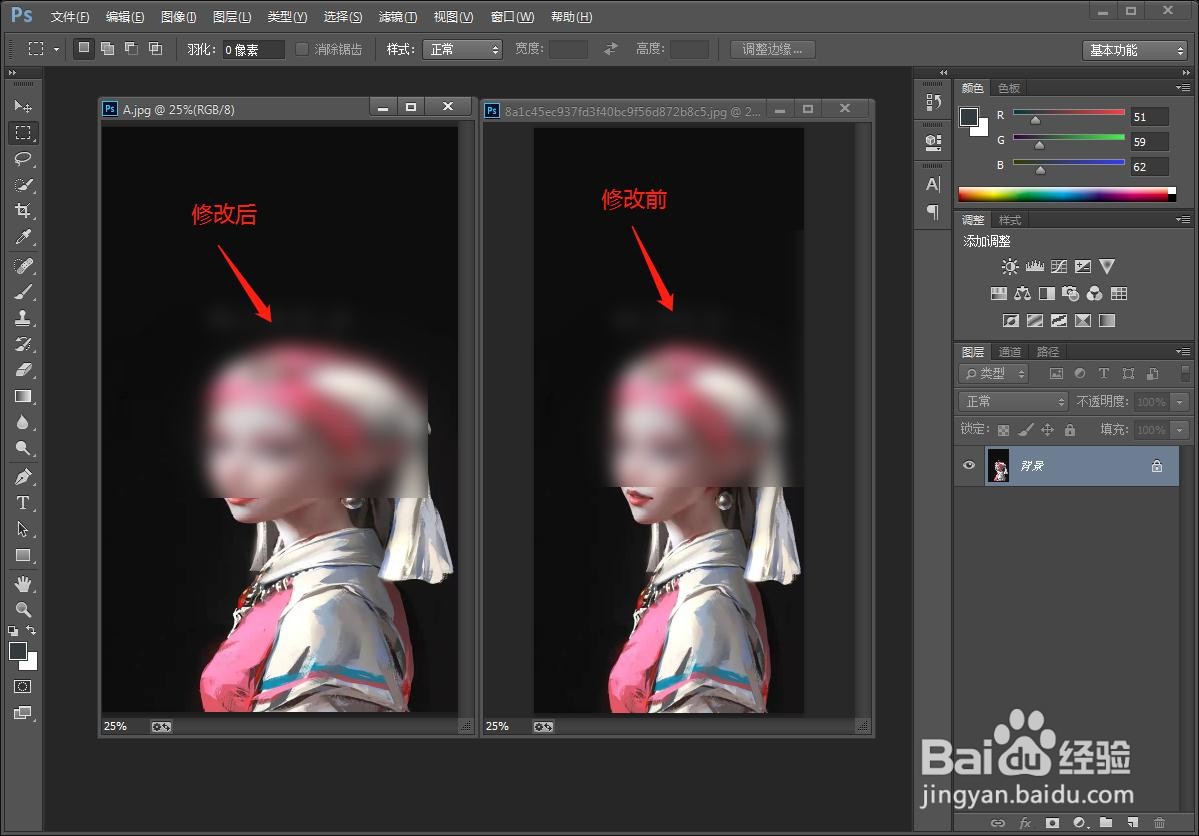Select the Clone Stamp tool

coord(23,317)
